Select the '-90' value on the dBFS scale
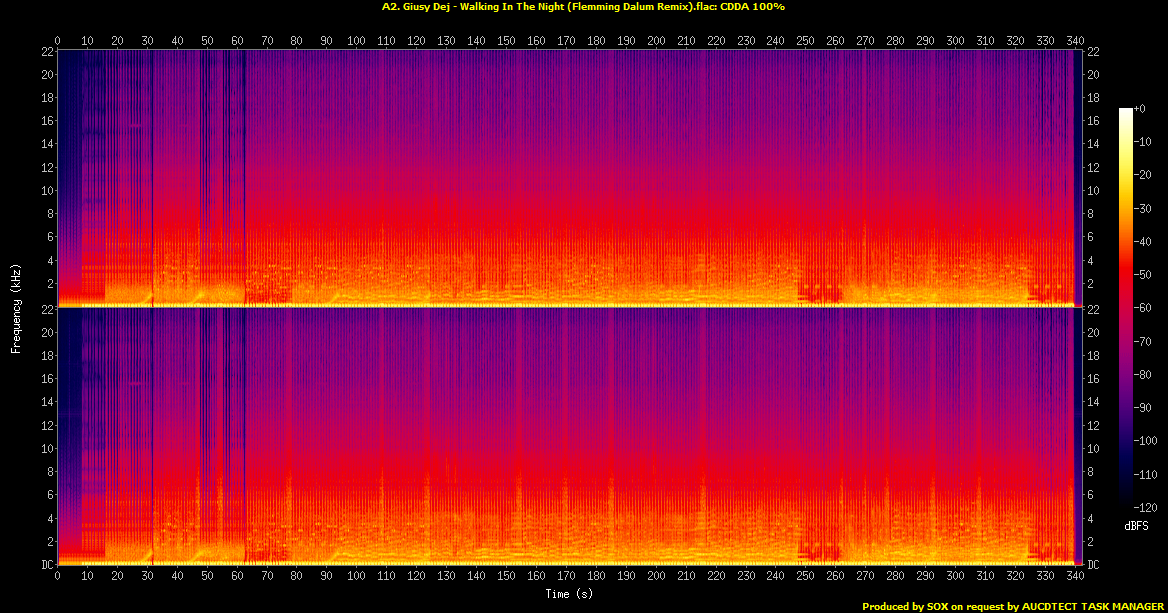1168x613 pixels. [x=1143, y=407]
